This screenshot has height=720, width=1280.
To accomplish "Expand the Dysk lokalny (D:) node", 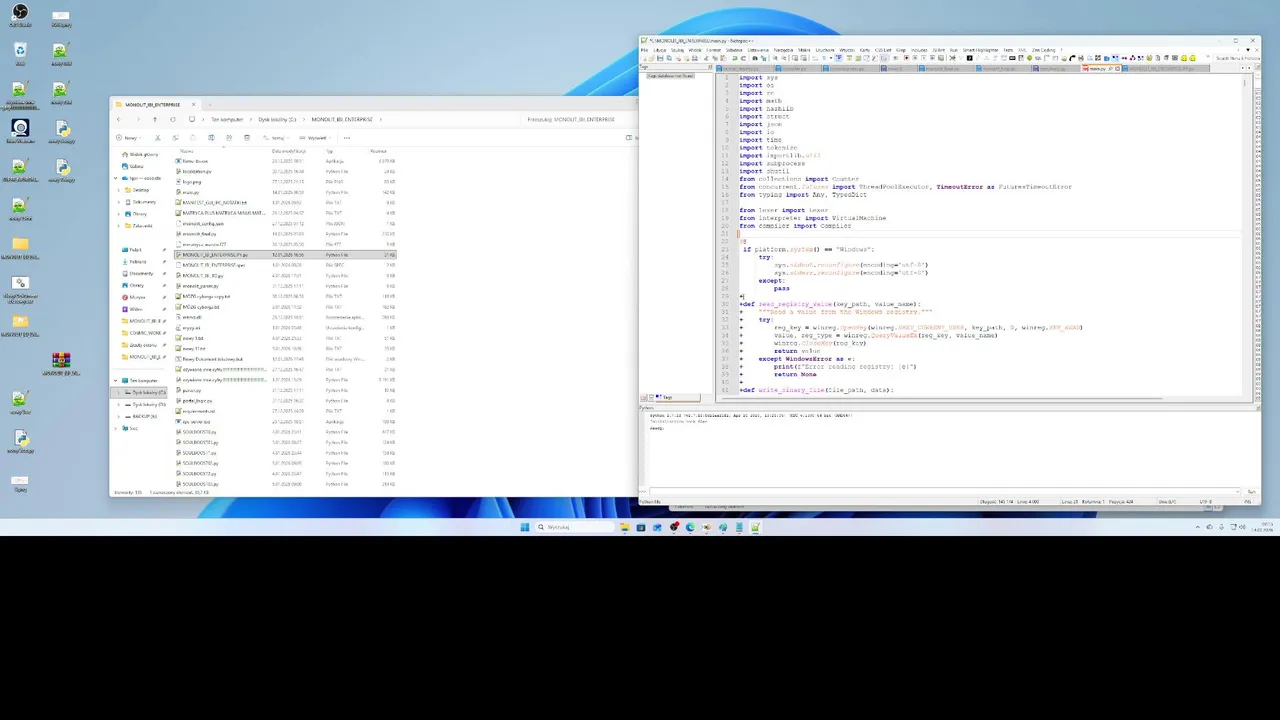I will [118, 405].
